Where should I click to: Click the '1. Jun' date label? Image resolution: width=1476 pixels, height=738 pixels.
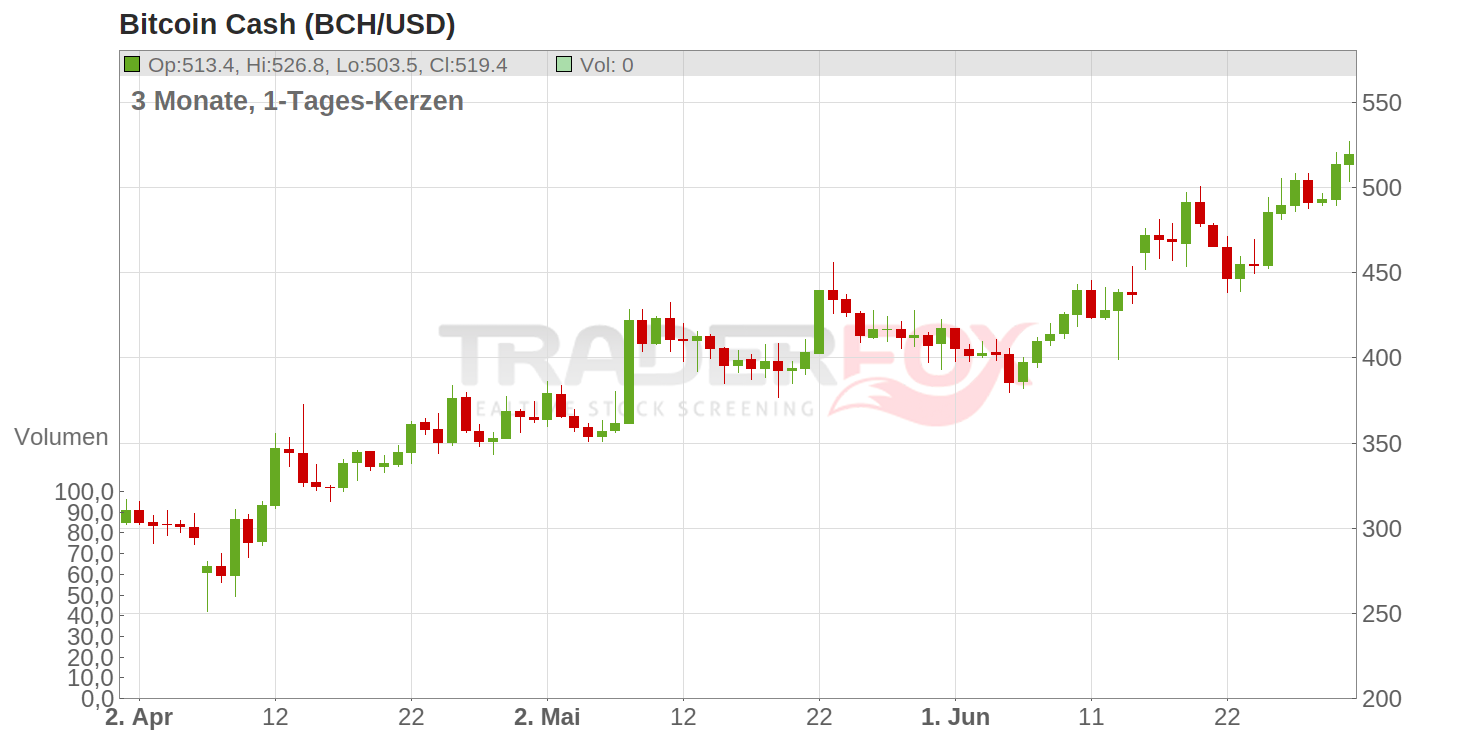tap(955, 717)
